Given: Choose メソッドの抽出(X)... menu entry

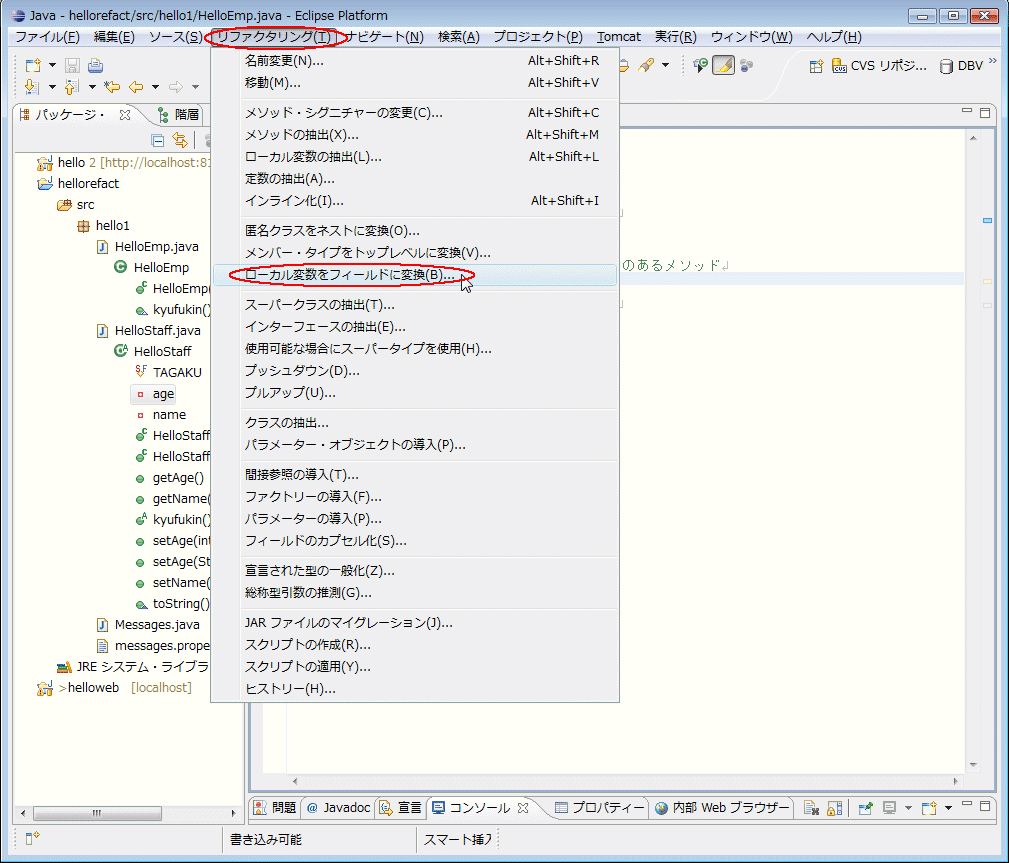Looking at the screenshot, I should [415, 135].
